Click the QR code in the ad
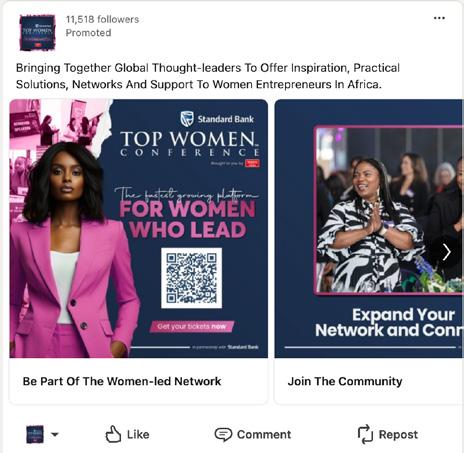 tap(191, 278)
